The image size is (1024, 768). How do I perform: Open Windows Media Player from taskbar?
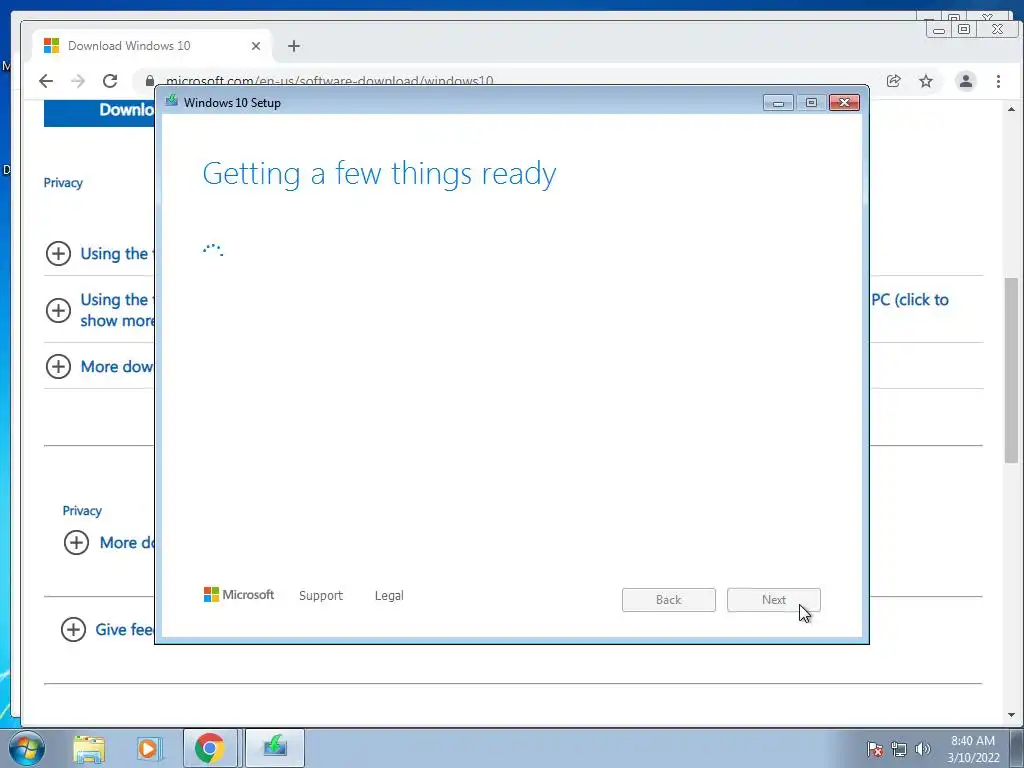[149, 748]
